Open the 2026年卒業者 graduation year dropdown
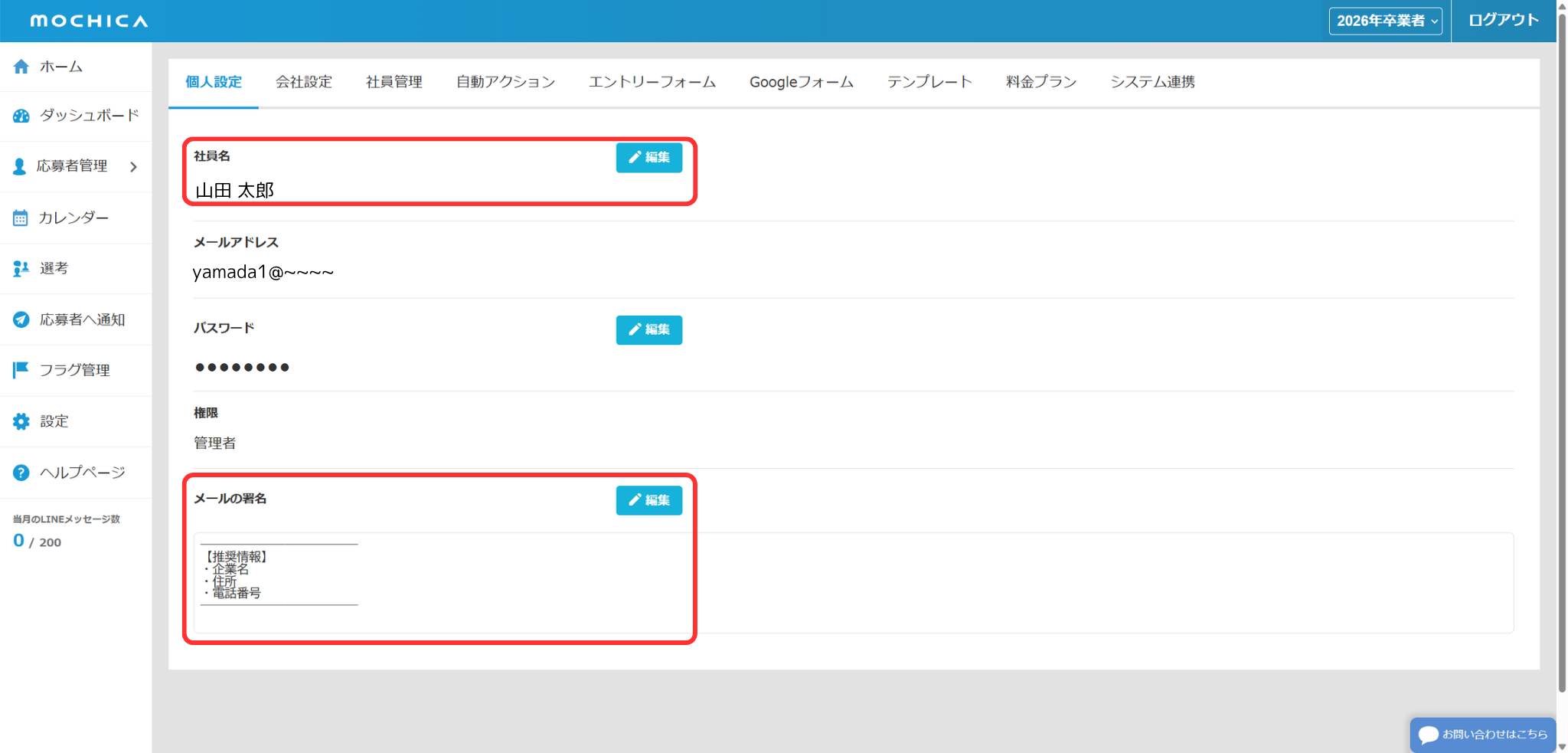 [1385, 21]
